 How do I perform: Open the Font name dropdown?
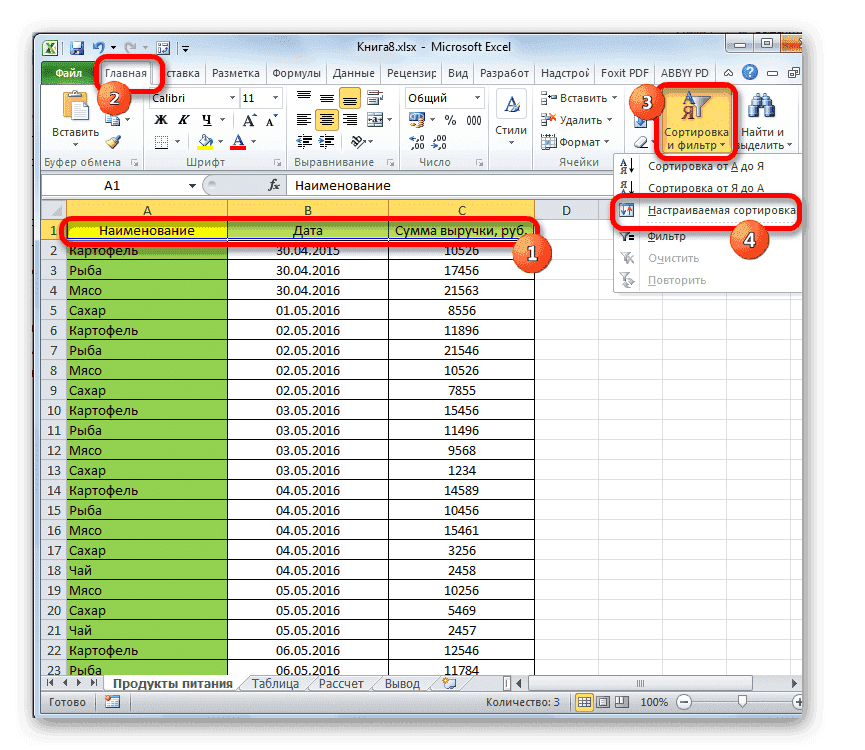pos(232,97)
